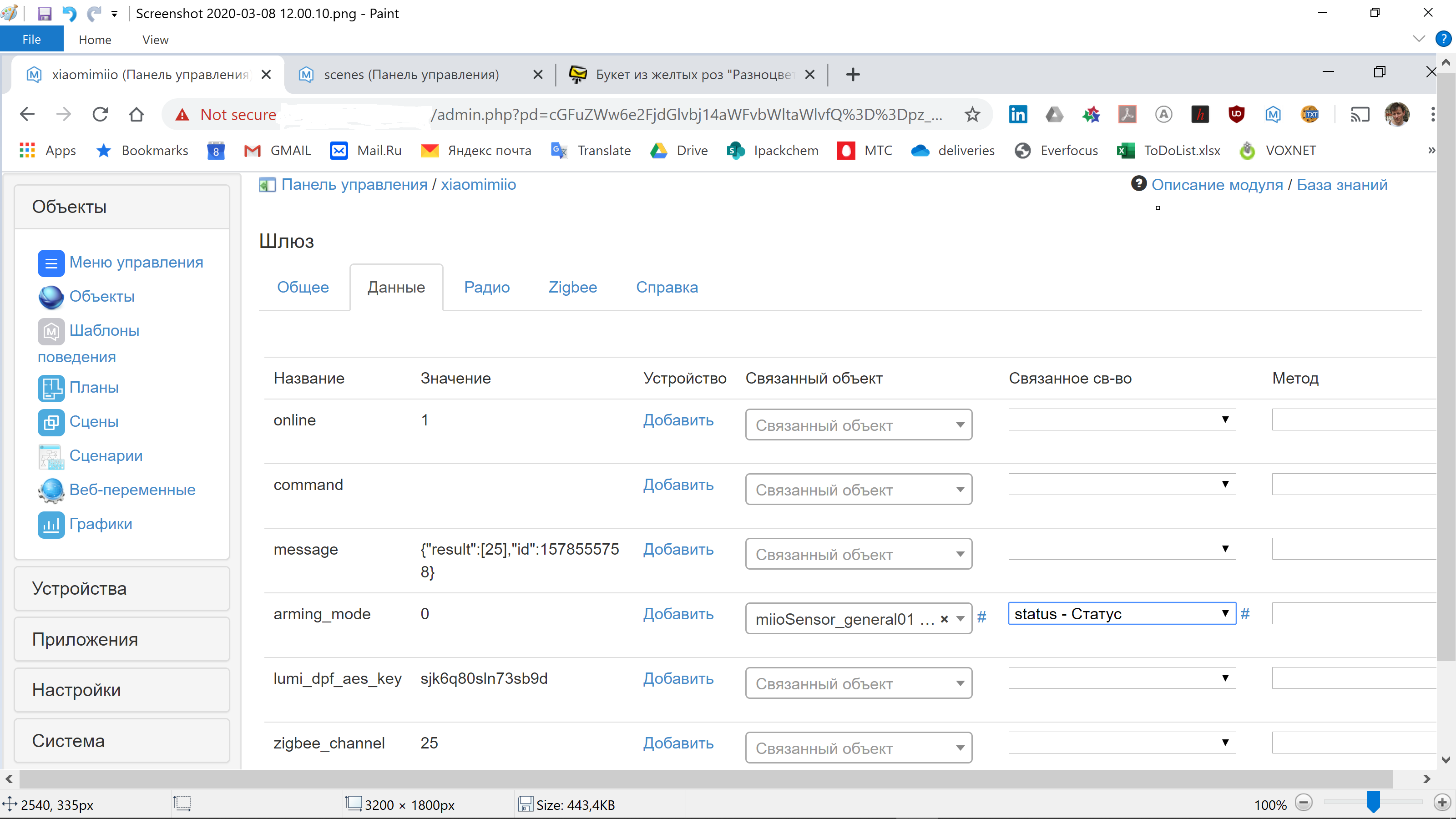Click Добавить next to command
The height and width of the screenshot is (819, 1456).
coord(677,485)
